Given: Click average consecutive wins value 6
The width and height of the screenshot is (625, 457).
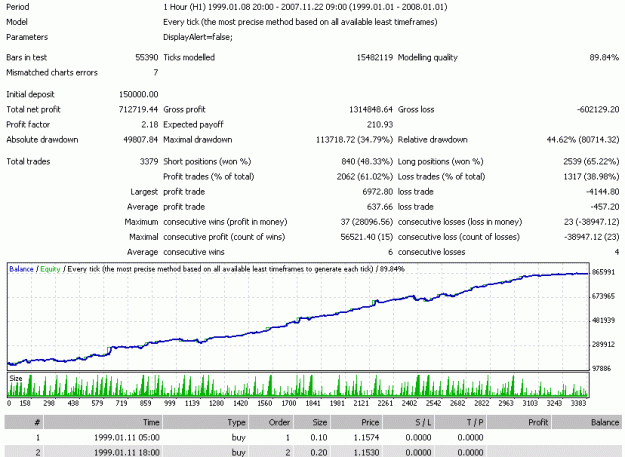Looking at the screenshot, I should coord(390,252).
